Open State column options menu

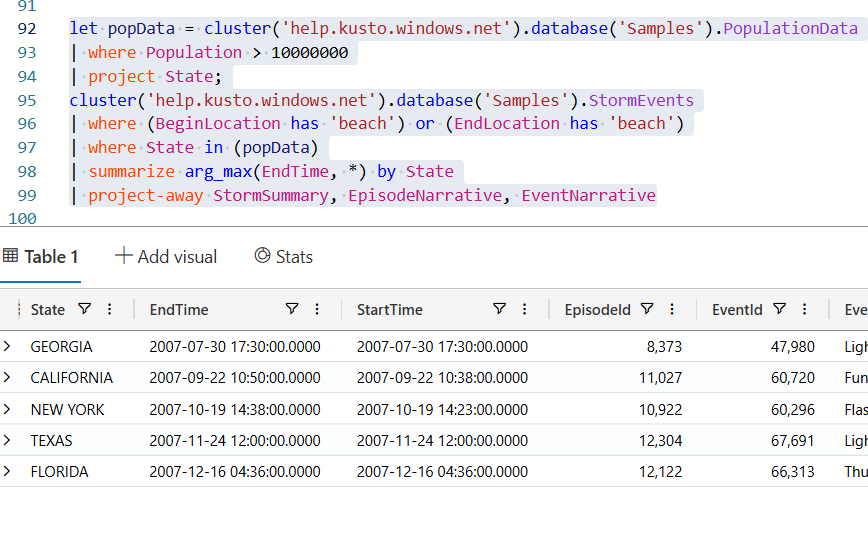click(x=110, y=310)
